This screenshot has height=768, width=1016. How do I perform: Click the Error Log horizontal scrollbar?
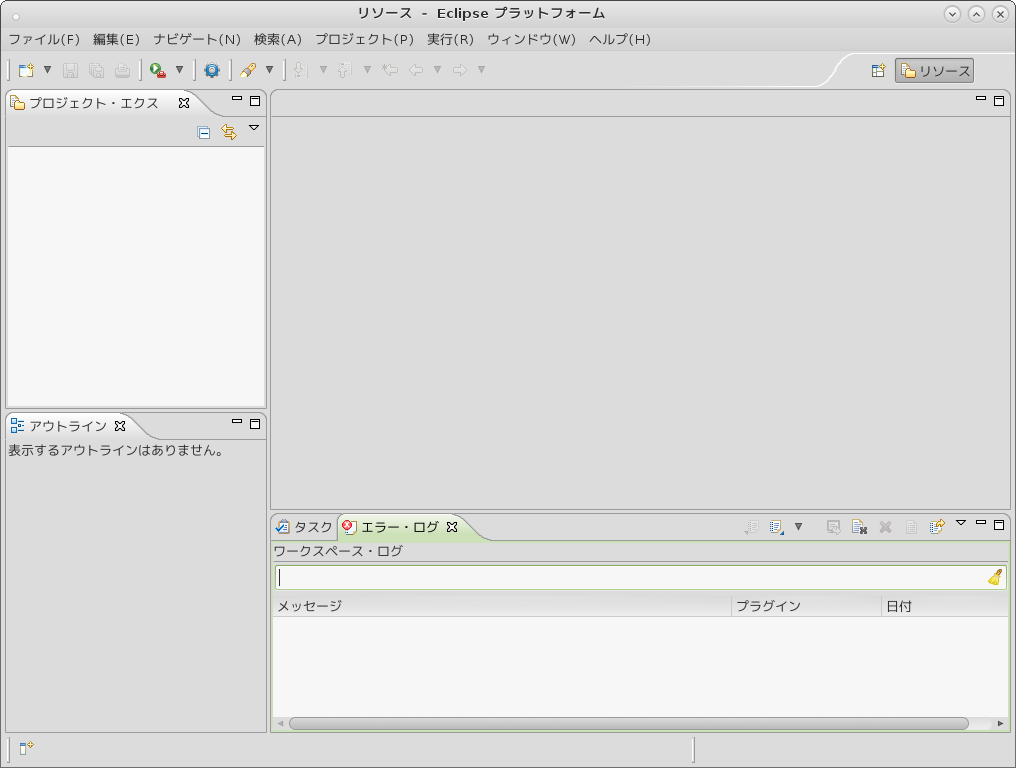pos(629,723)
